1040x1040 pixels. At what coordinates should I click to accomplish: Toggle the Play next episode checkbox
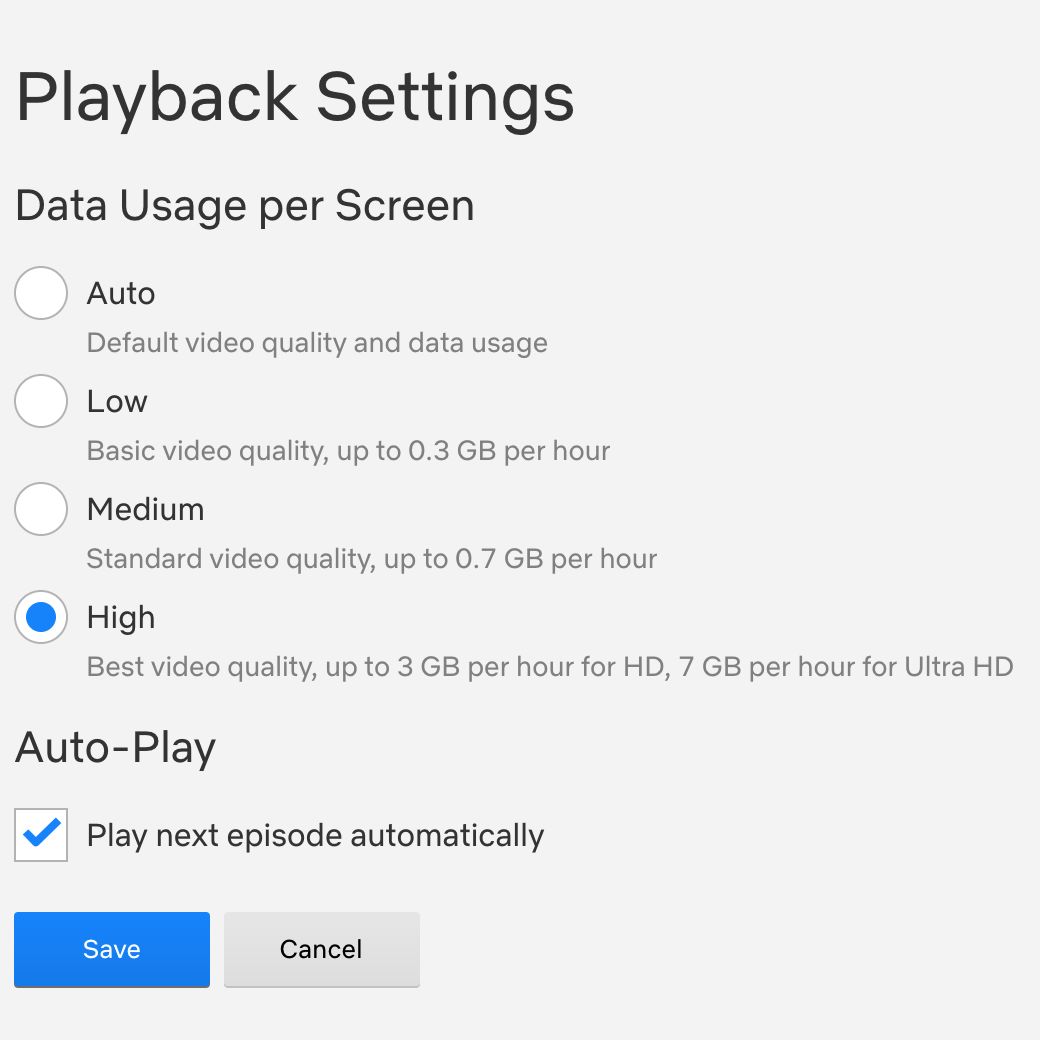(41, 835)
